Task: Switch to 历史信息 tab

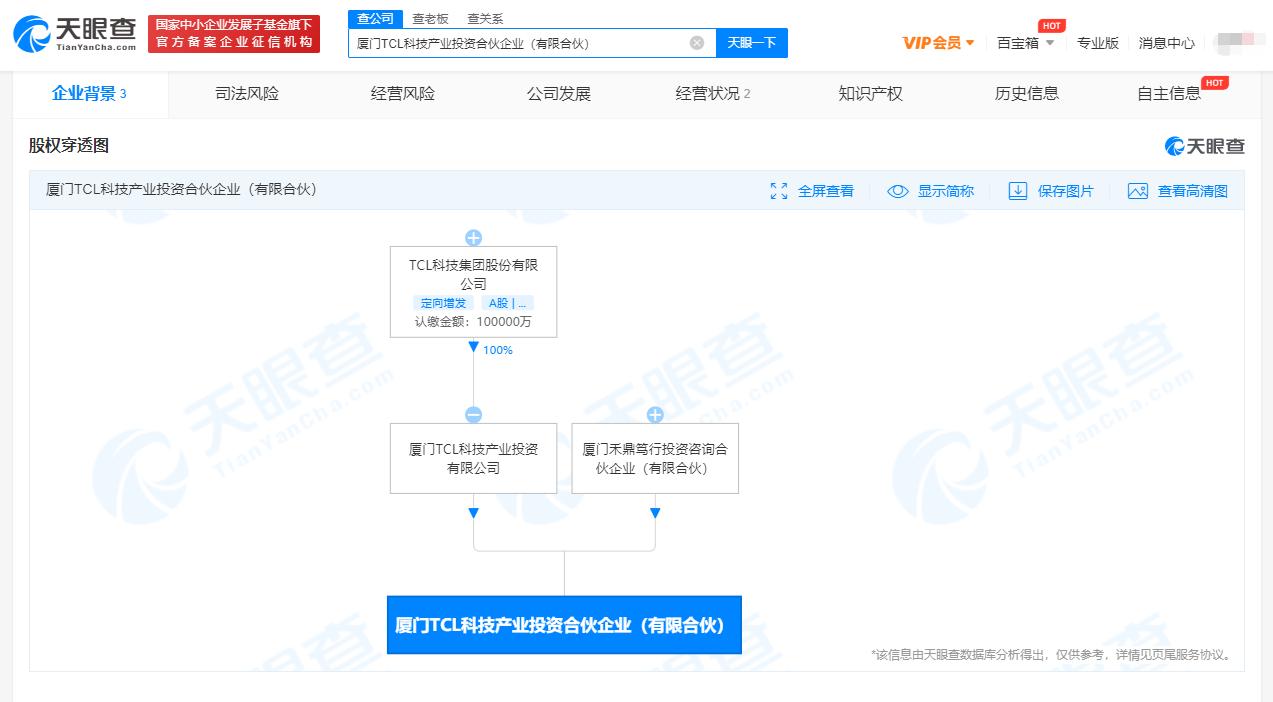Action: (1026, 94)
